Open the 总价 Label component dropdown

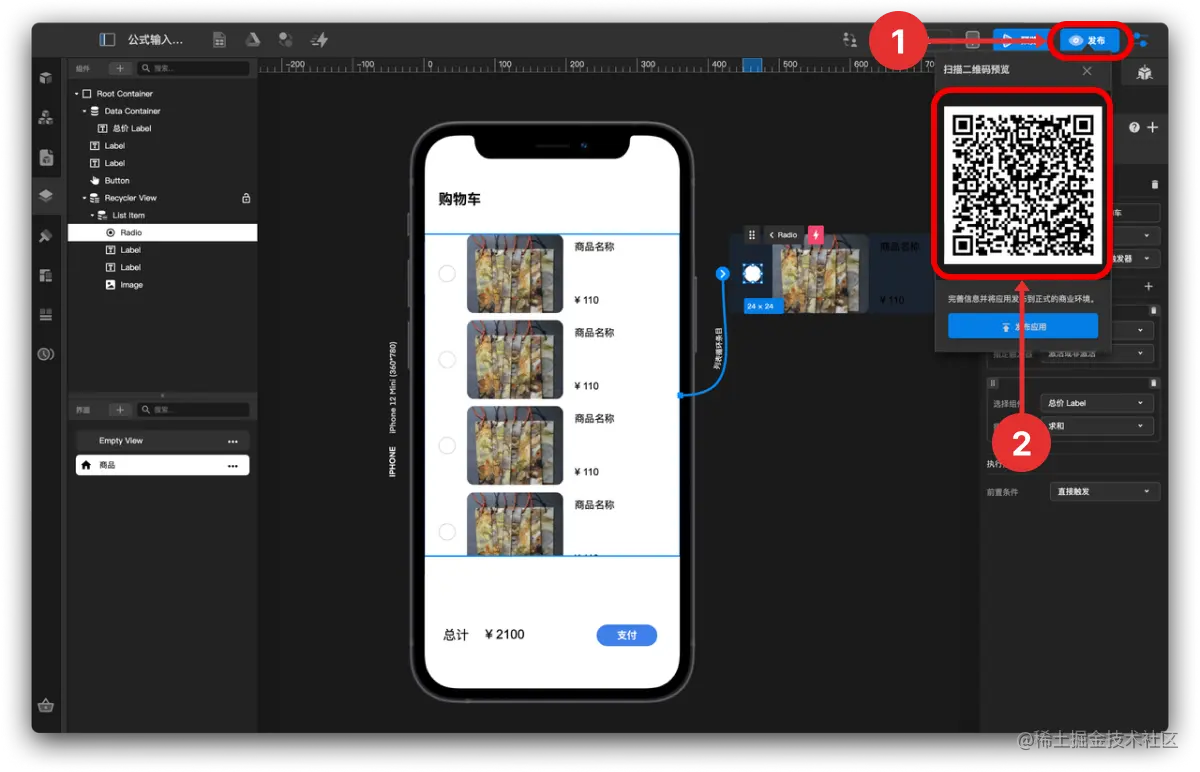point(1097,403)
